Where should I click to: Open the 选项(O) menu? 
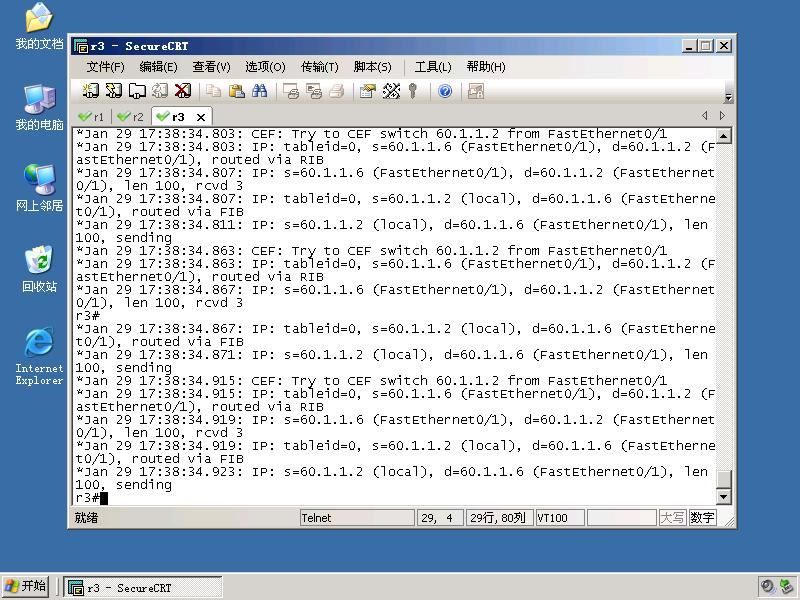[265, 67]
